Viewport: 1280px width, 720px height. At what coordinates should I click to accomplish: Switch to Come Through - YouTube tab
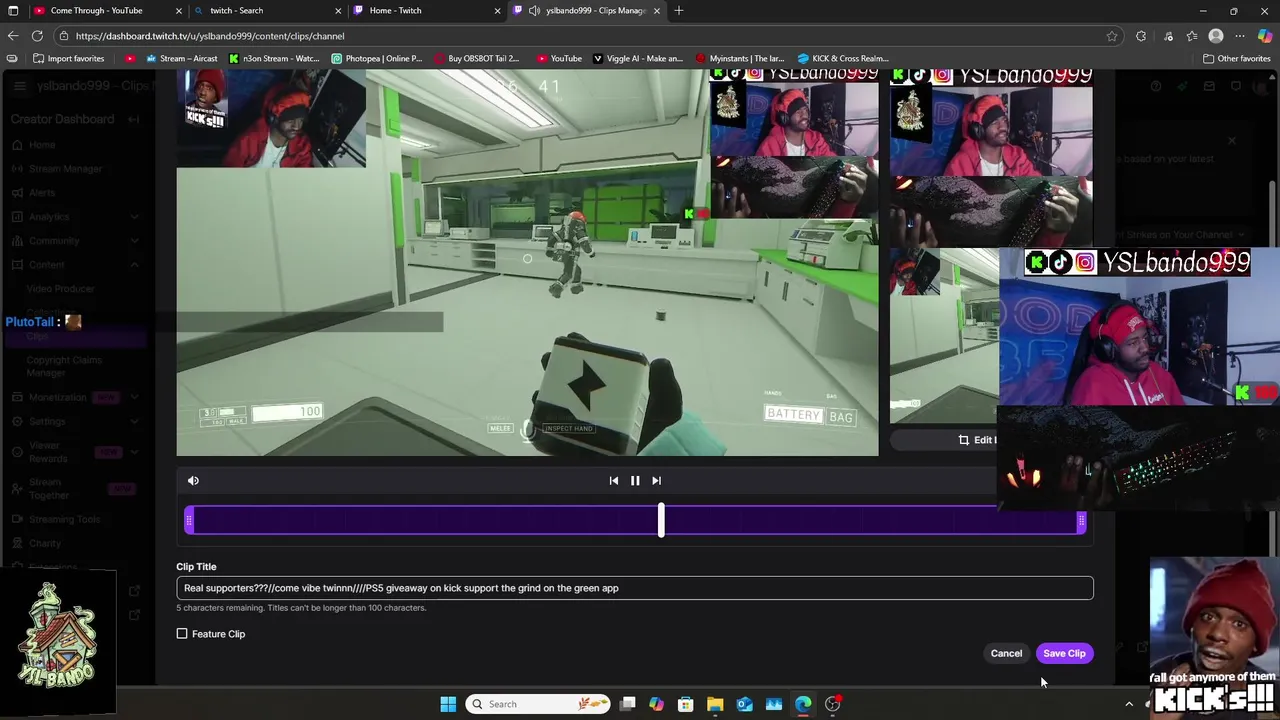(96, 10)
